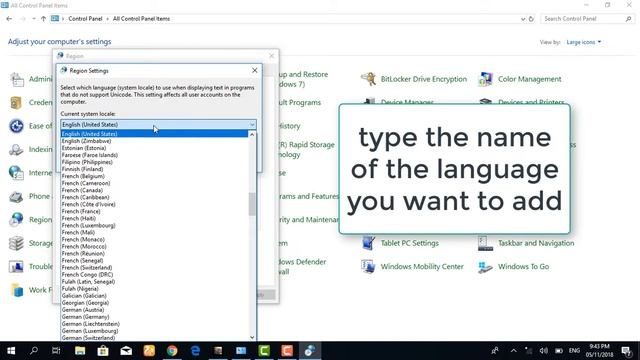Open Windows Mobility Center icon
Image resolution: width=640 pixels, height=360 pixels.
[x=368, y=266]
